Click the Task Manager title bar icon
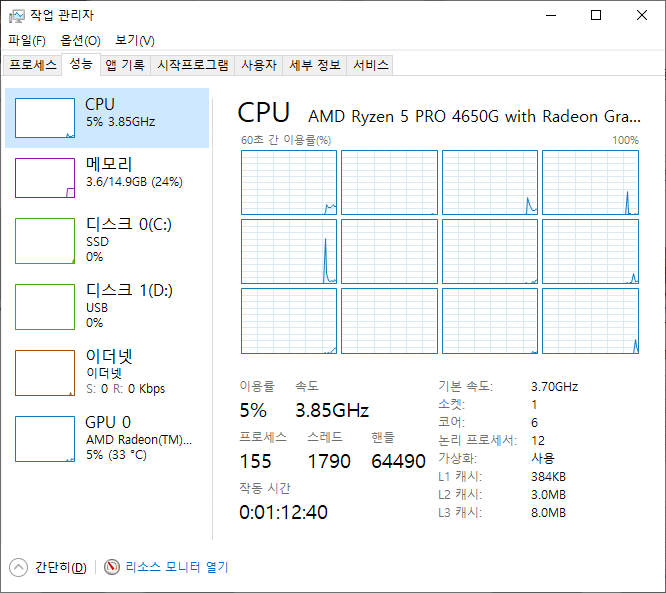The height and width of the screenshot is (593, 666). (x=16, y=15)
